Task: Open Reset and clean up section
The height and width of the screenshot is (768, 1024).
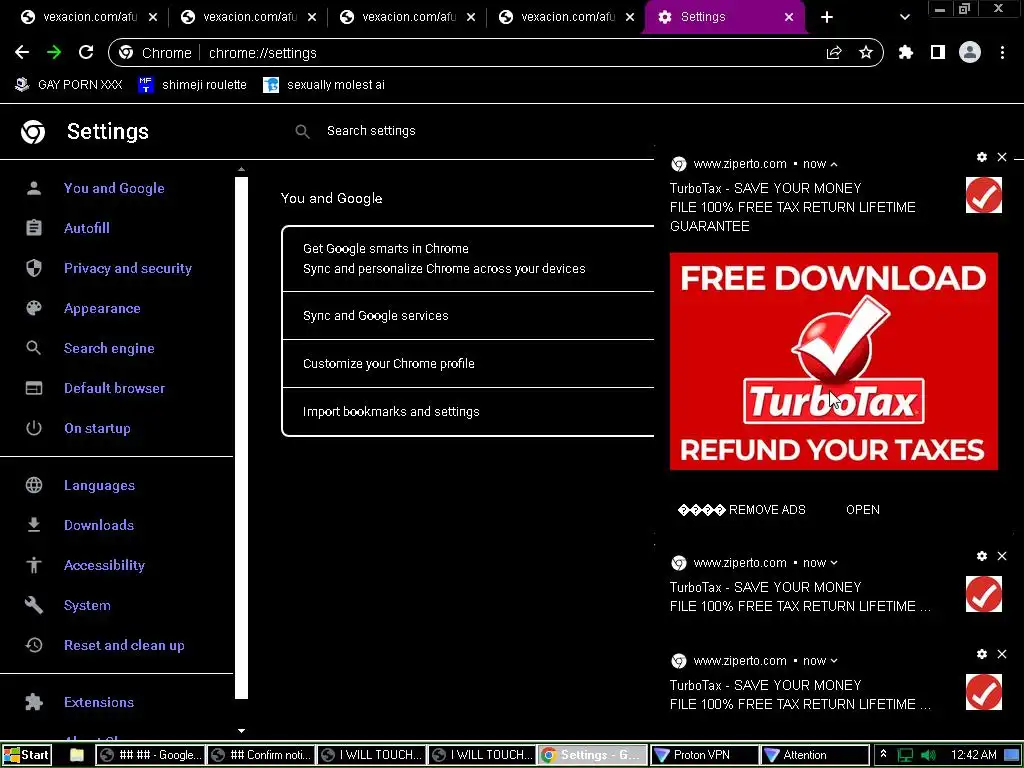Action: point(124,645)
